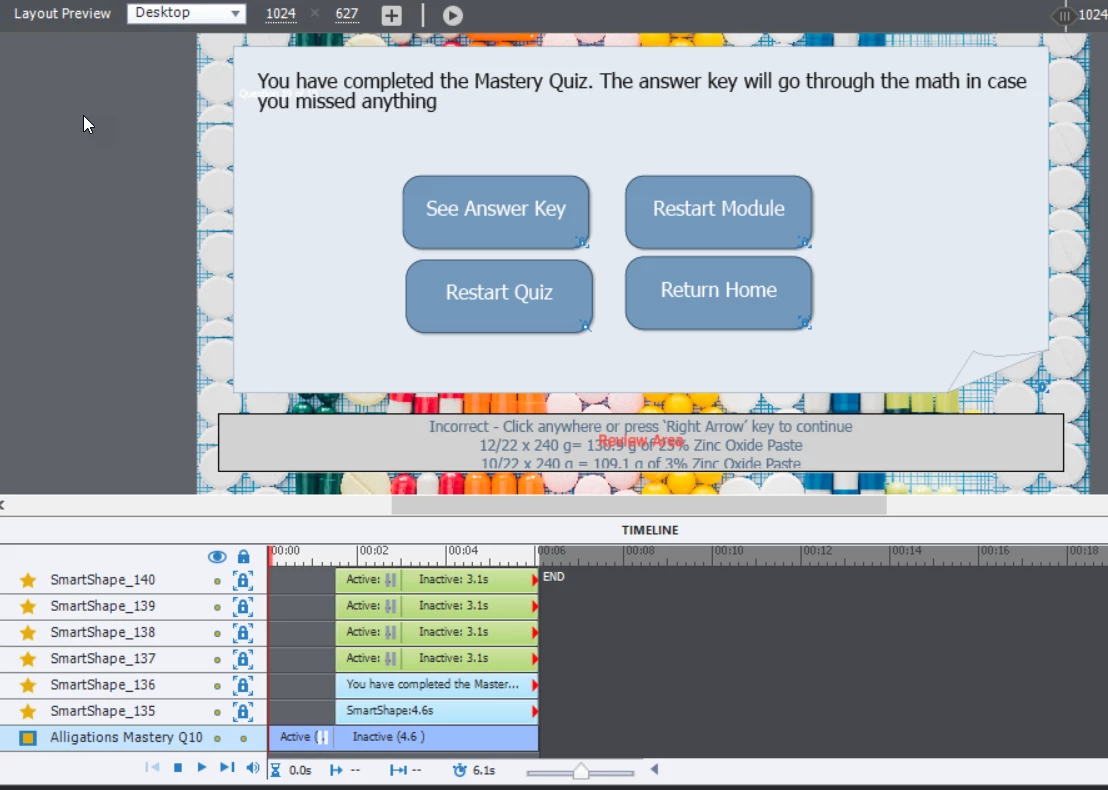Click the star icon beside SmartShape_138
1108x790 pixels.
[28, 632]
